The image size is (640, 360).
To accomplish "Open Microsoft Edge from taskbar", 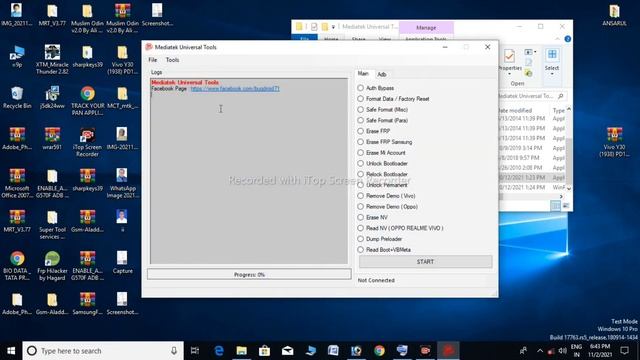I will 219,350.
